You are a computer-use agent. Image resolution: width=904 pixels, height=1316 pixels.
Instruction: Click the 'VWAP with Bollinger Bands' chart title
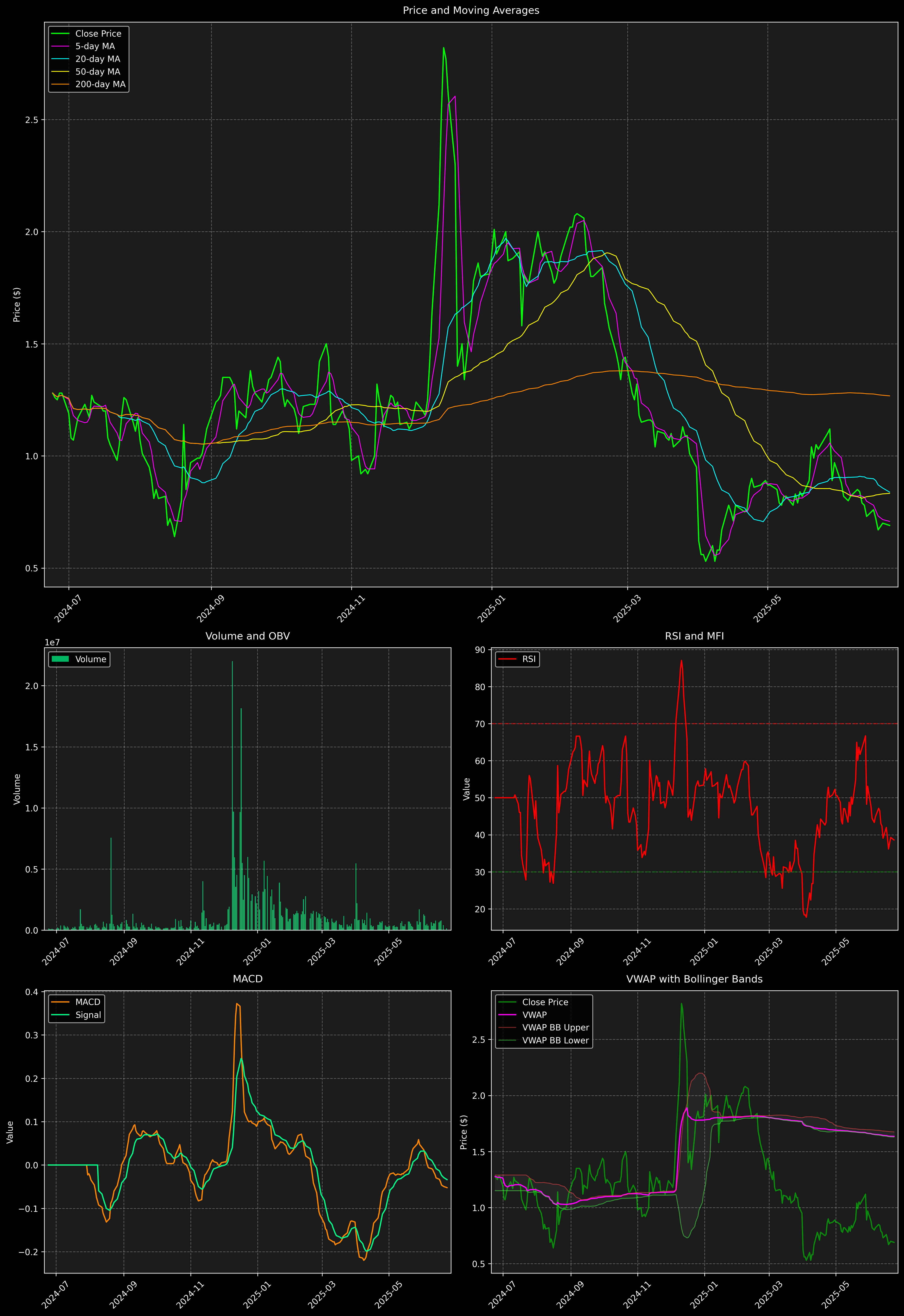tap(694, 979)
